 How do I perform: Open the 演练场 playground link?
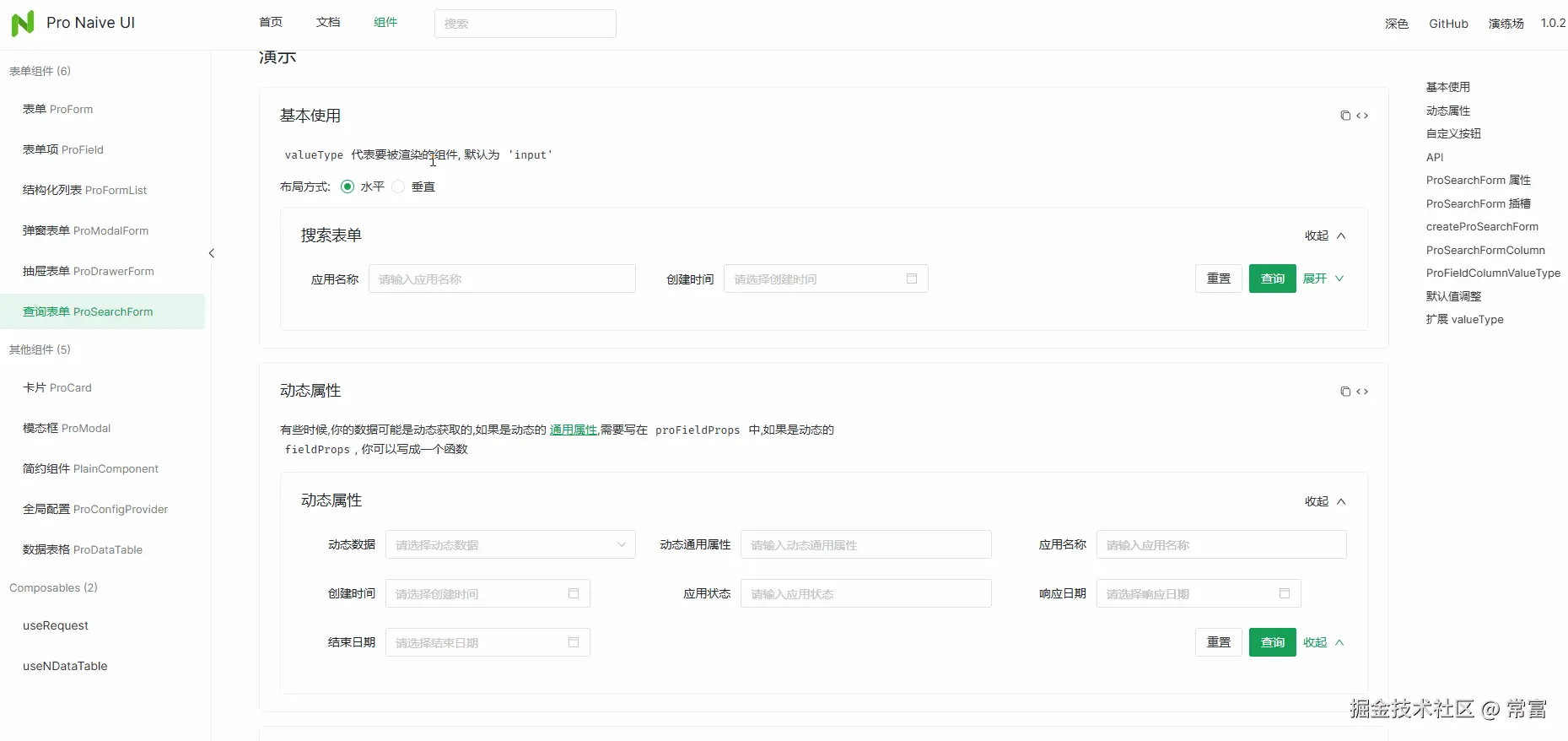coord(1506,24)
